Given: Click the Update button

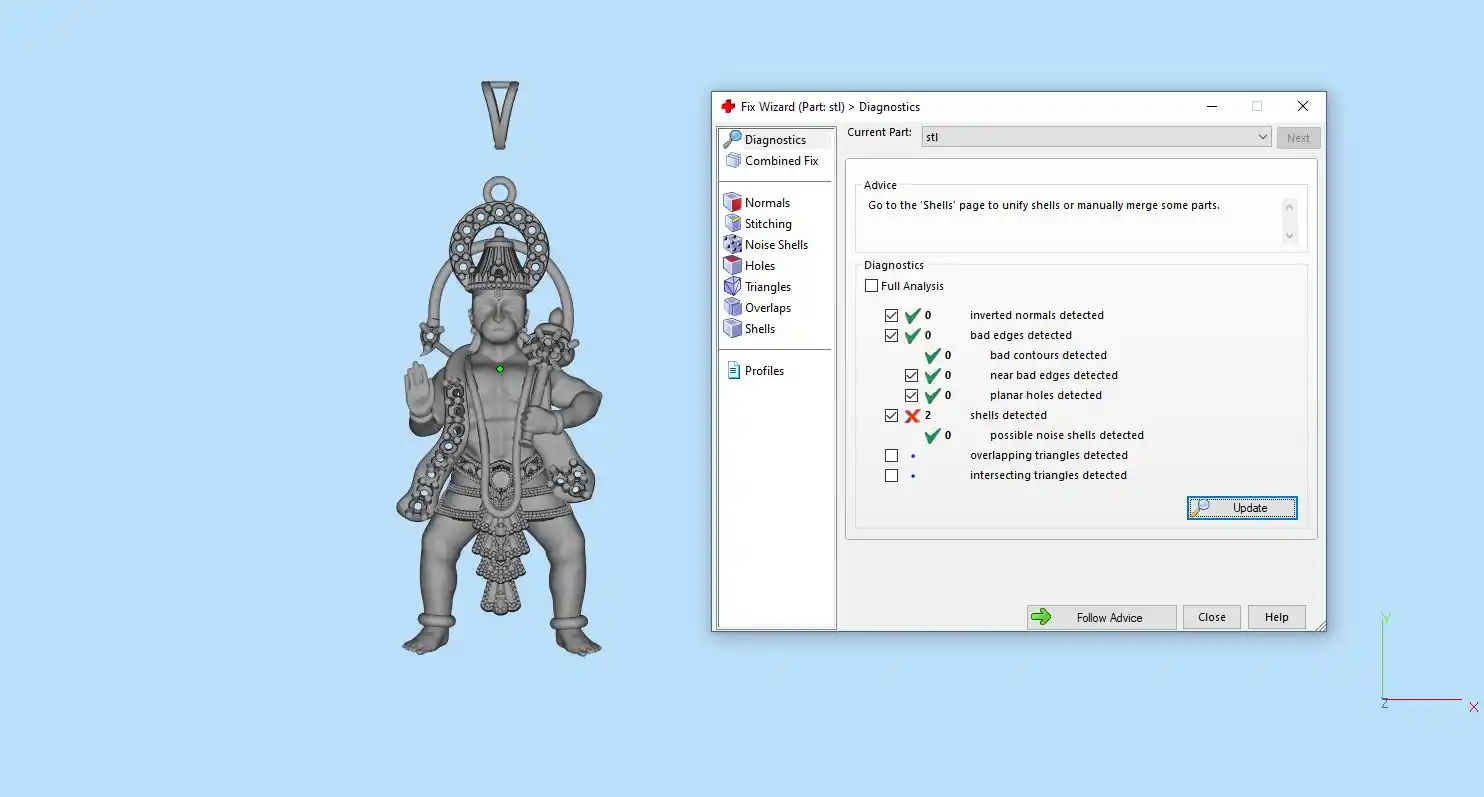Looking at the screenshot, I should coord(1242,508).
